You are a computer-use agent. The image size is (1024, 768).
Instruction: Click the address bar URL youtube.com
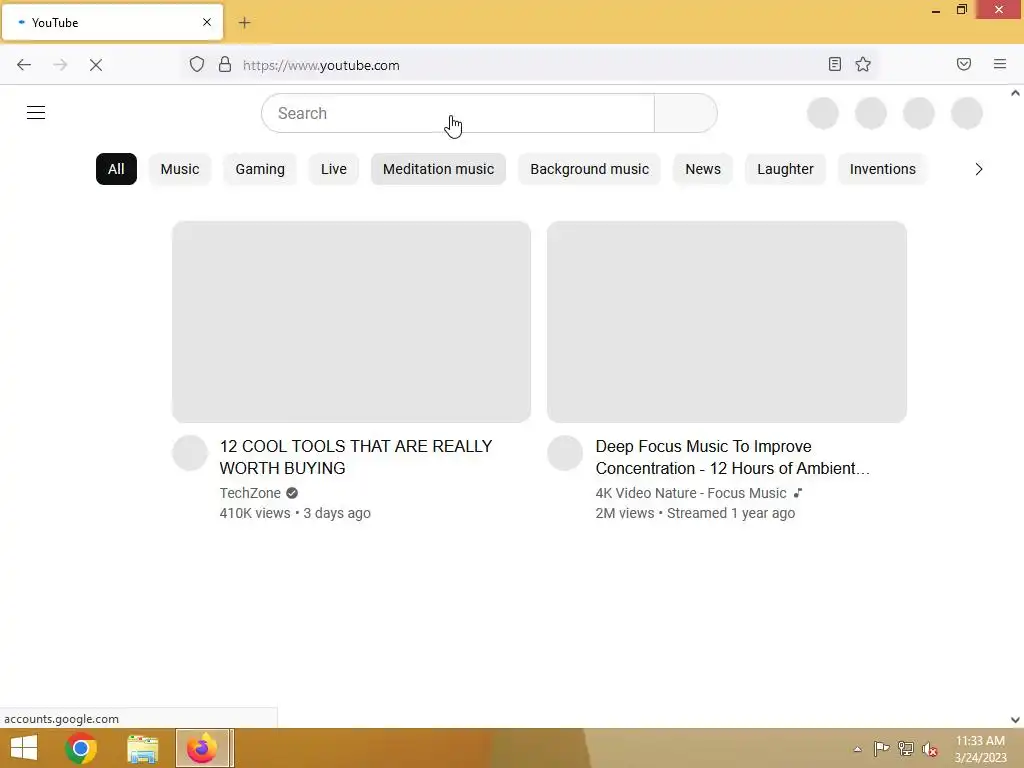(321, 65)
